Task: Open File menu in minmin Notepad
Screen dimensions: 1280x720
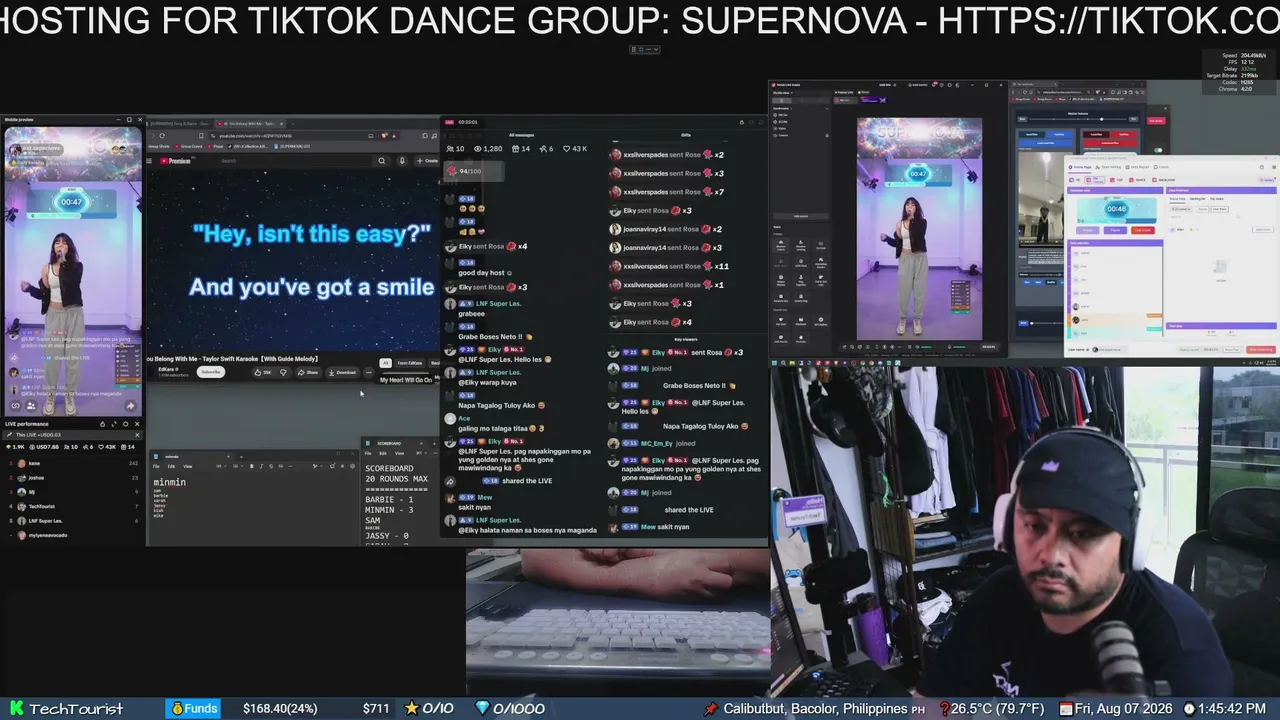Action: (x=156, y=466)
